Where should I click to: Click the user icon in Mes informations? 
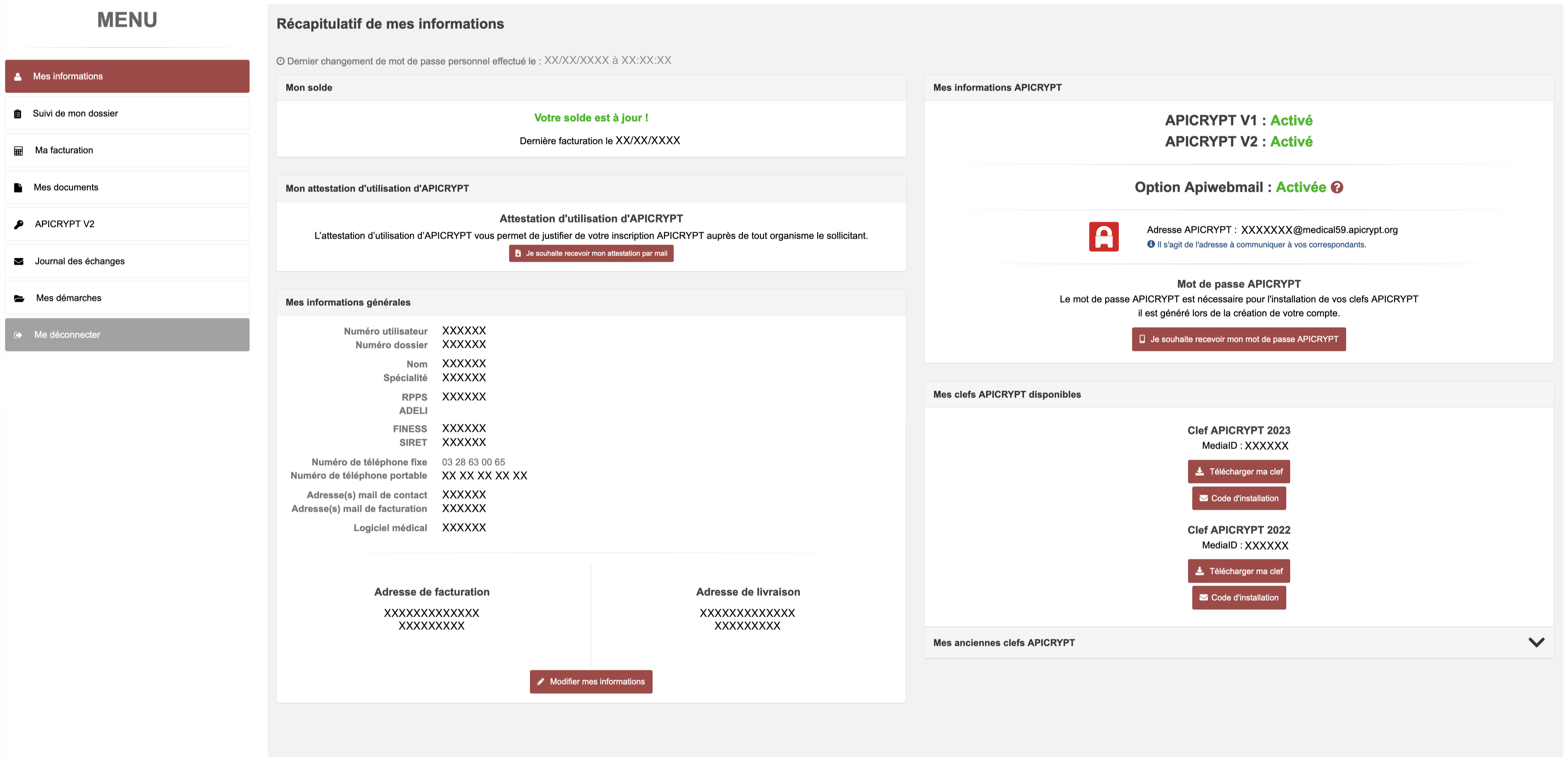[x=18, y=77]
